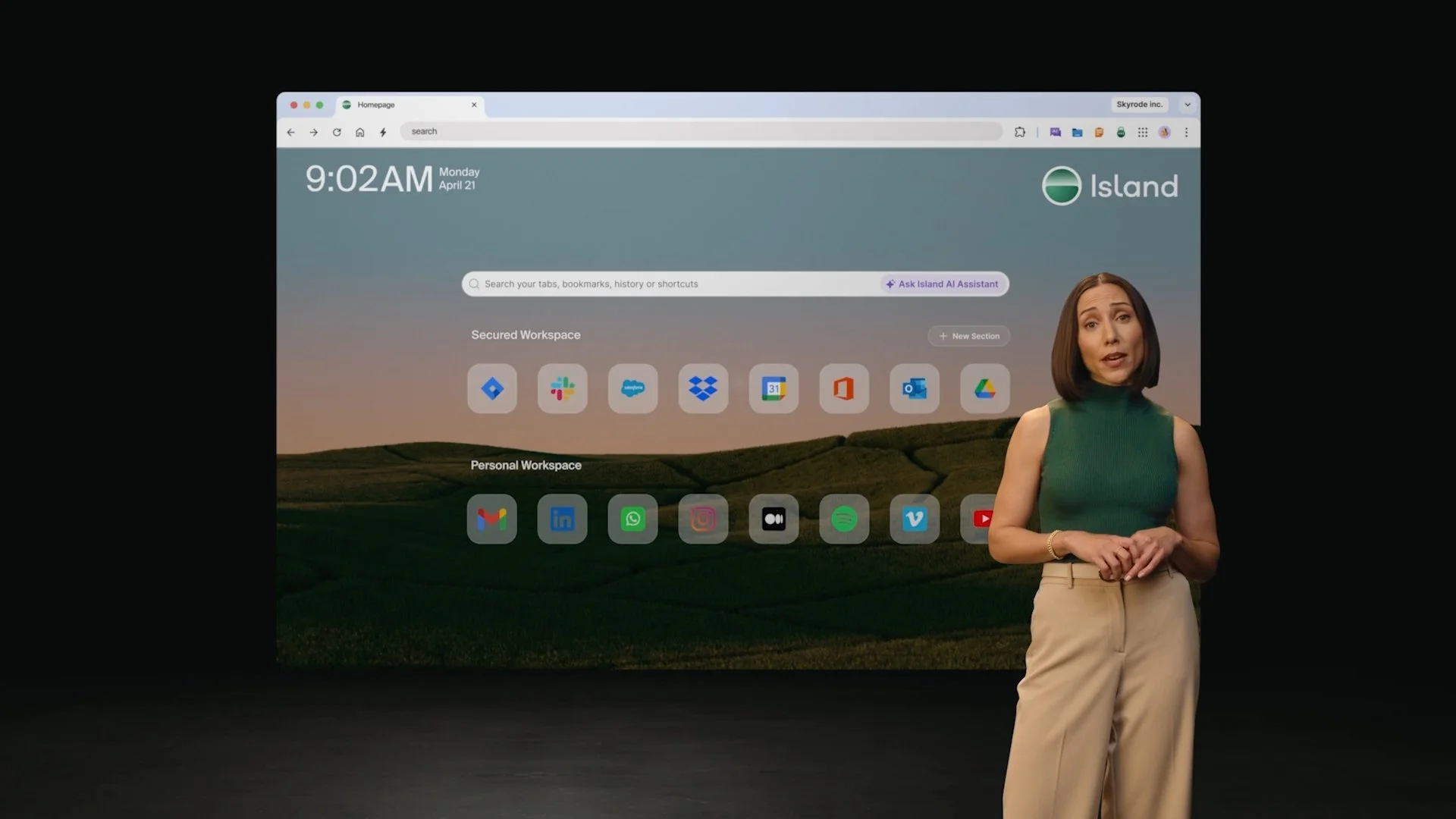Screen dimensions: 1456x819
Task: Go forward using the forward arrow
Action: (314, 132)
